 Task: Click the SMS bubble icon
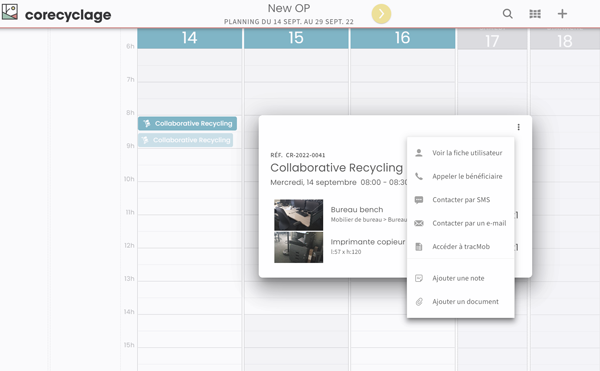click(419, 200)
